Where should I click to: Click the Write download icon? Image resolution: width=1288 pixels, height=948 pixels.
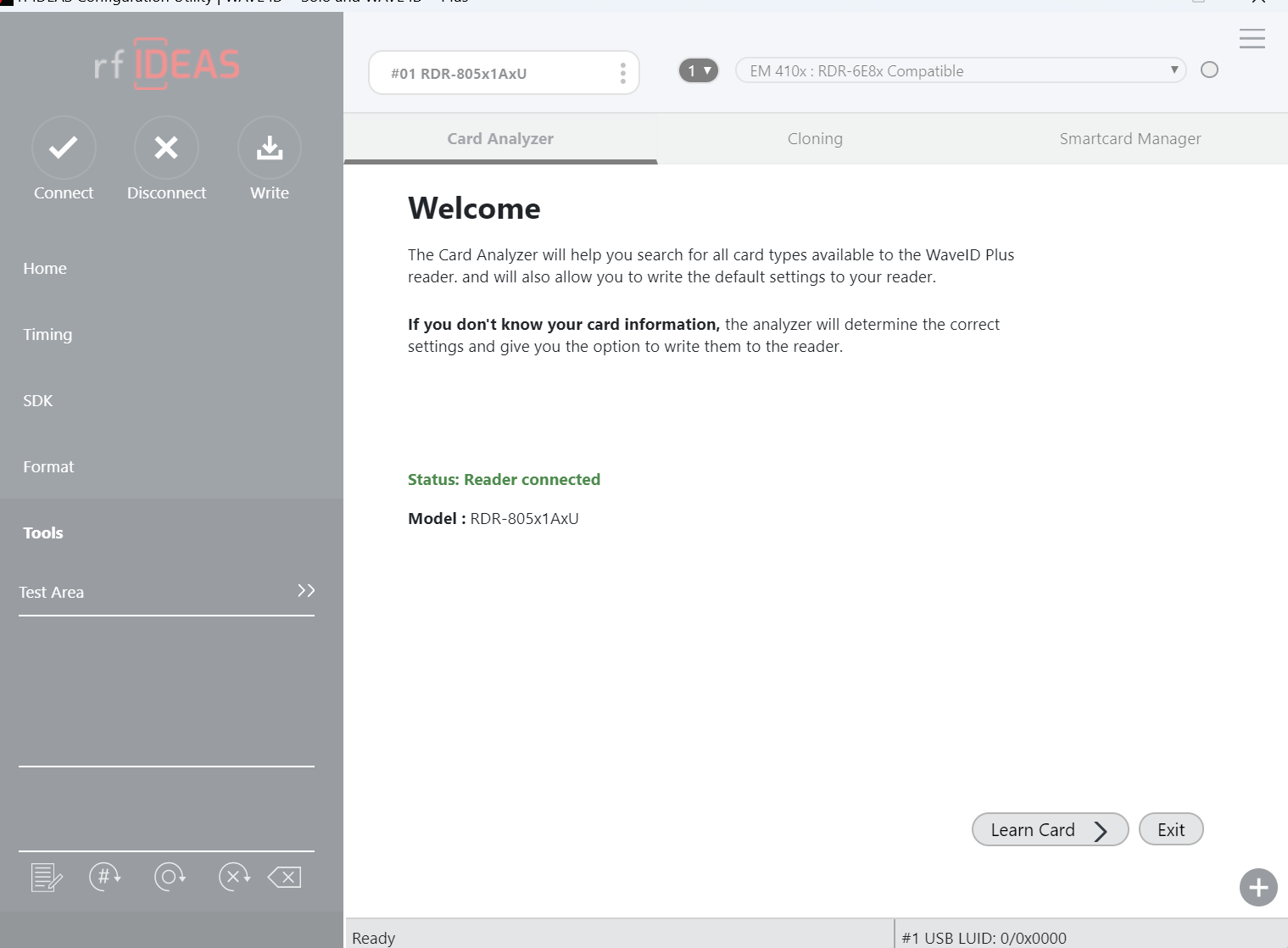tap(270, 148)
